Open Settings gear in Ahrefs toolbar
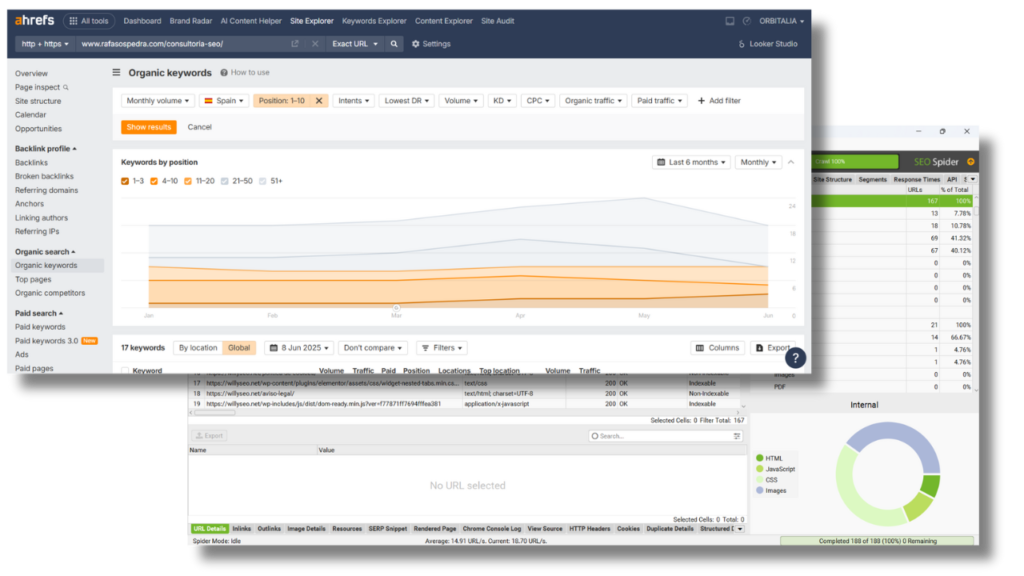 pos(431,44)
